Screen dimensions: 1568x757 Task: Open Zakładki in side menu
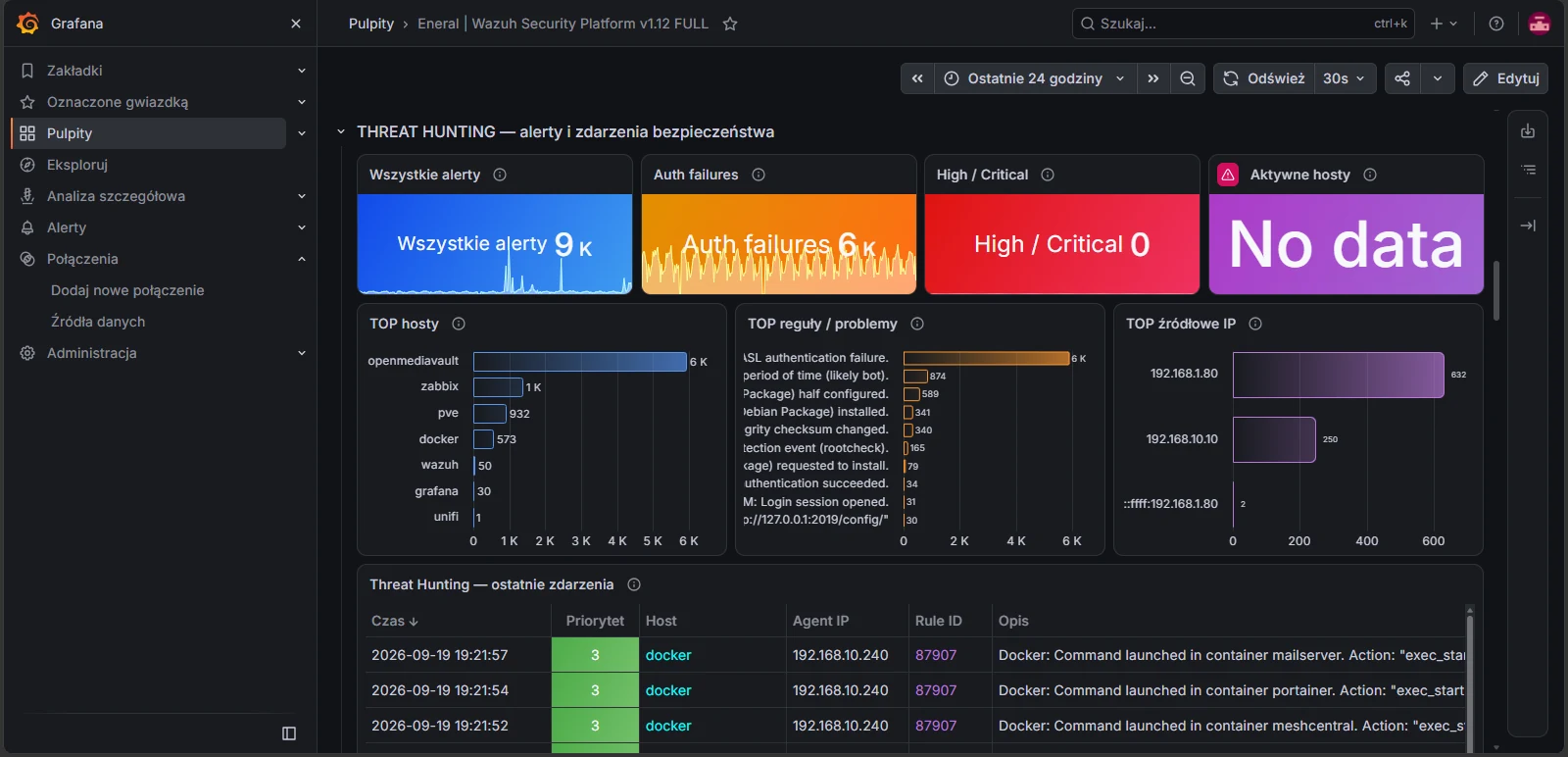click(74, 71)
